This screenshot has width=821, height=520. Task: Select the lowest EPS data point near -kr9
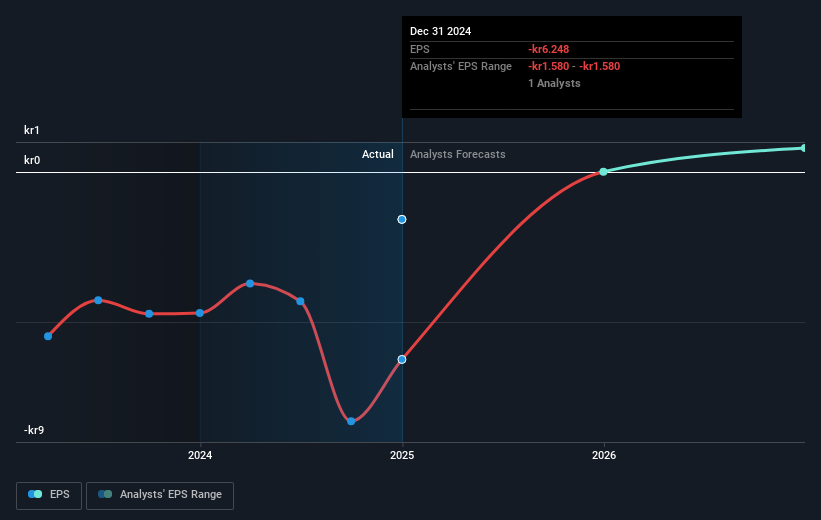[x=351, y=421]
